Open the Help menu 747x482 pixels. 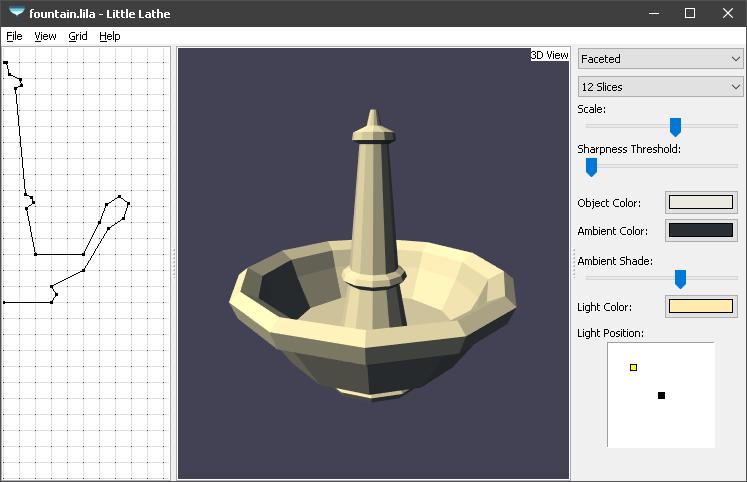[110, 36]
